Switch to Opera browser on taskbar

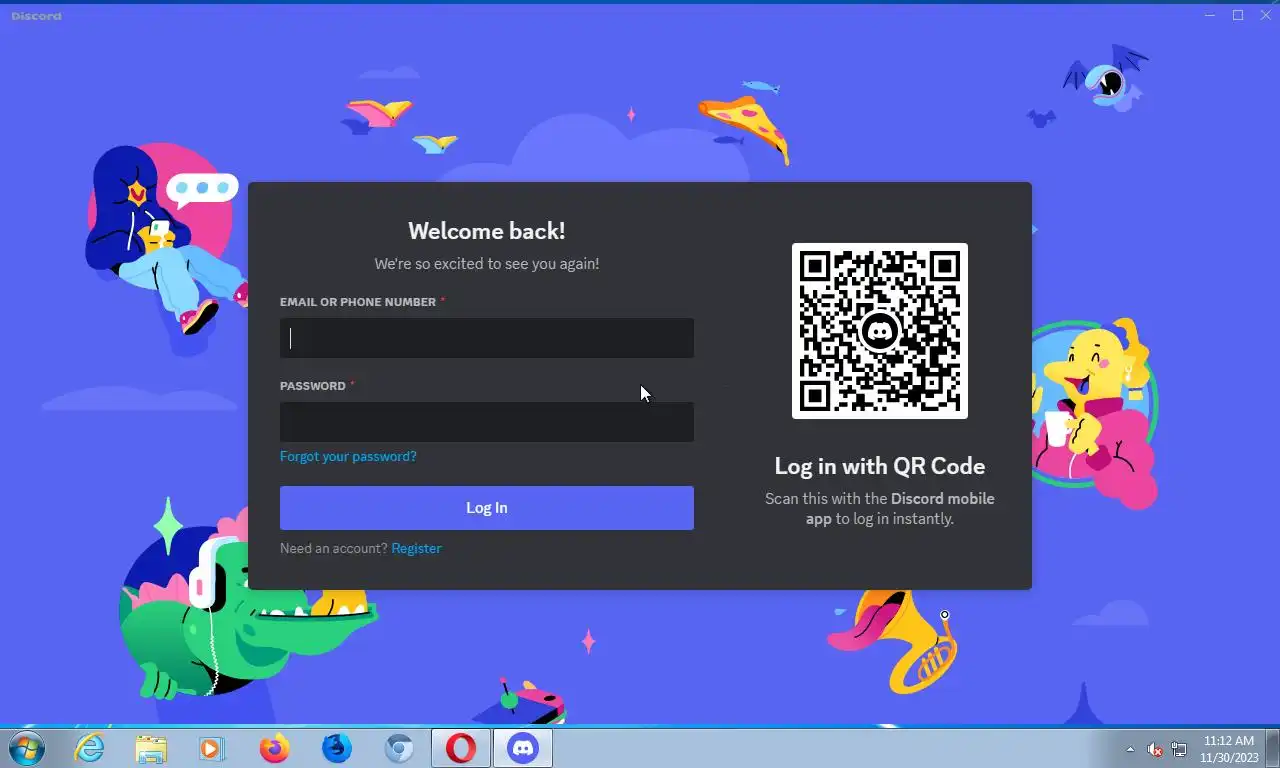461,748
